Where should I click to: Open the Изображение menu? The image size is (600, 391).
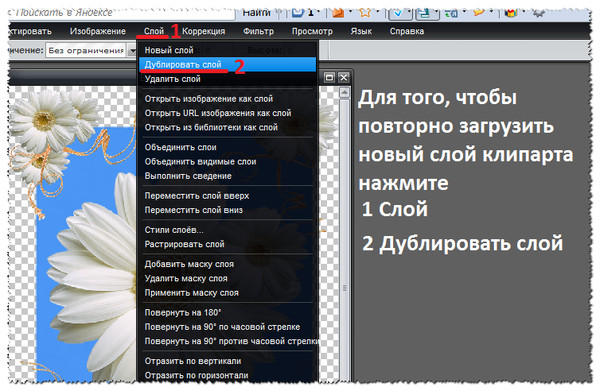coord(98,31)
